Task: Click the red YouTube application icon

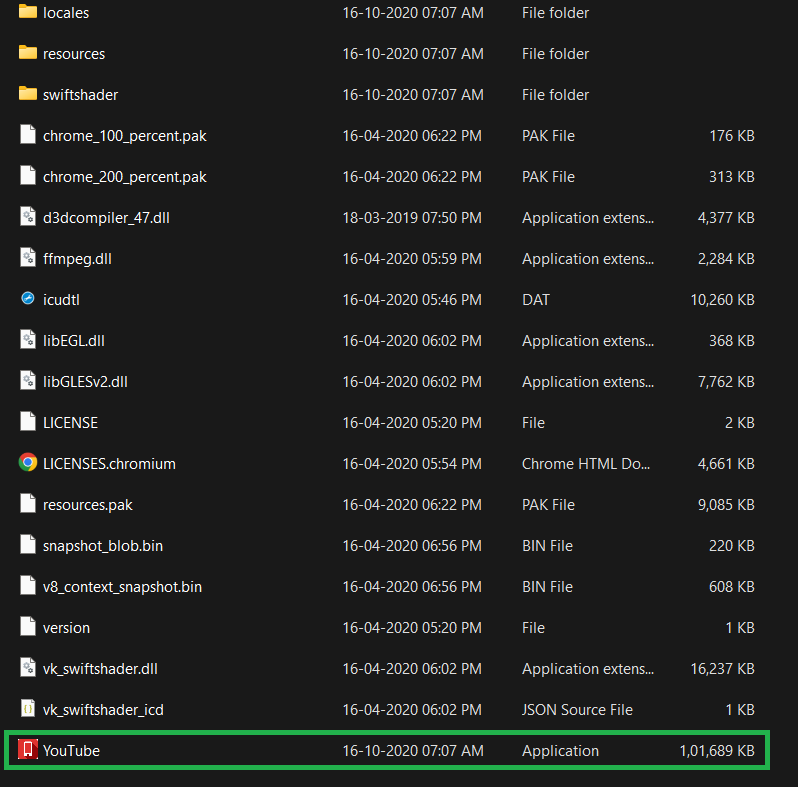Action: point(27,749)
